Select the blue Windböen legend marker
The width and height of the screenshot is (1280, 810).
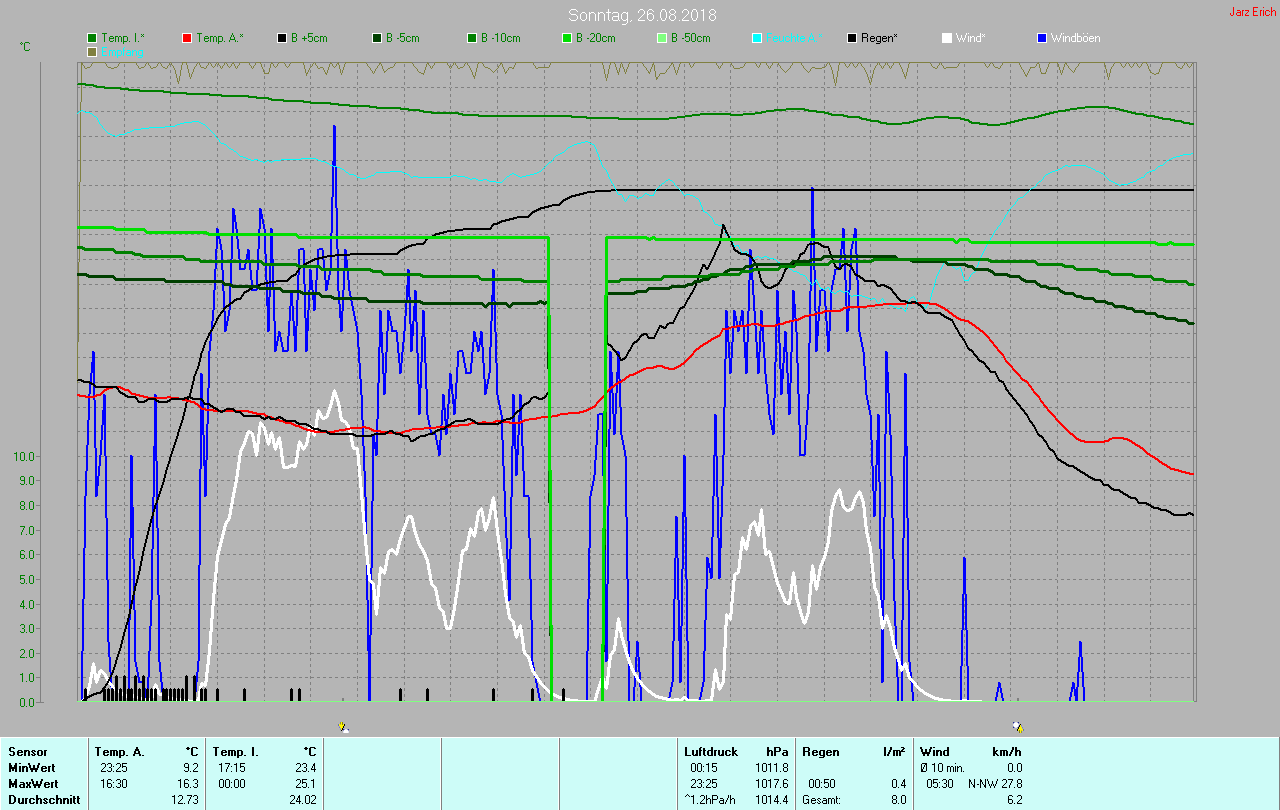pos(1042,38)
